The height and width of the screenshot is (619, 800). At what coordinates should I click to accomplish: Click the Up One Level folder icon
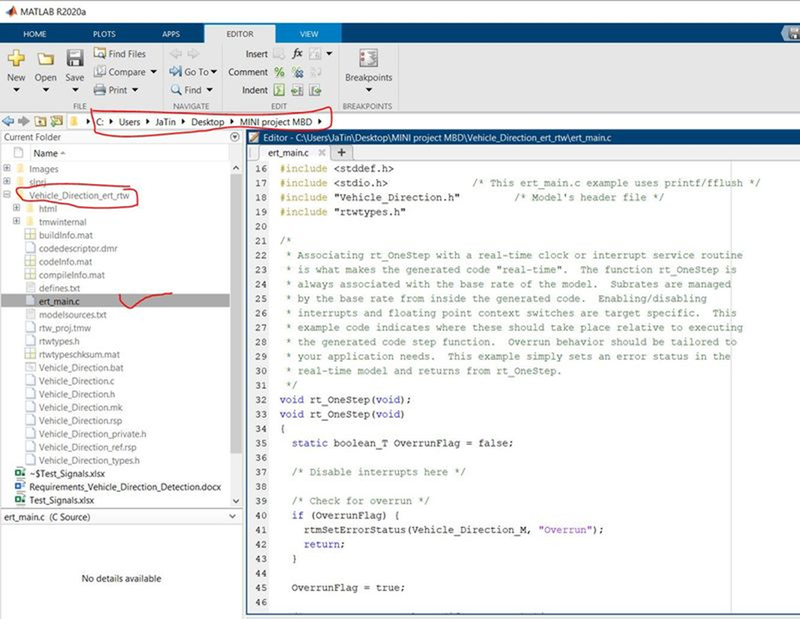click(x=40, y=121)
